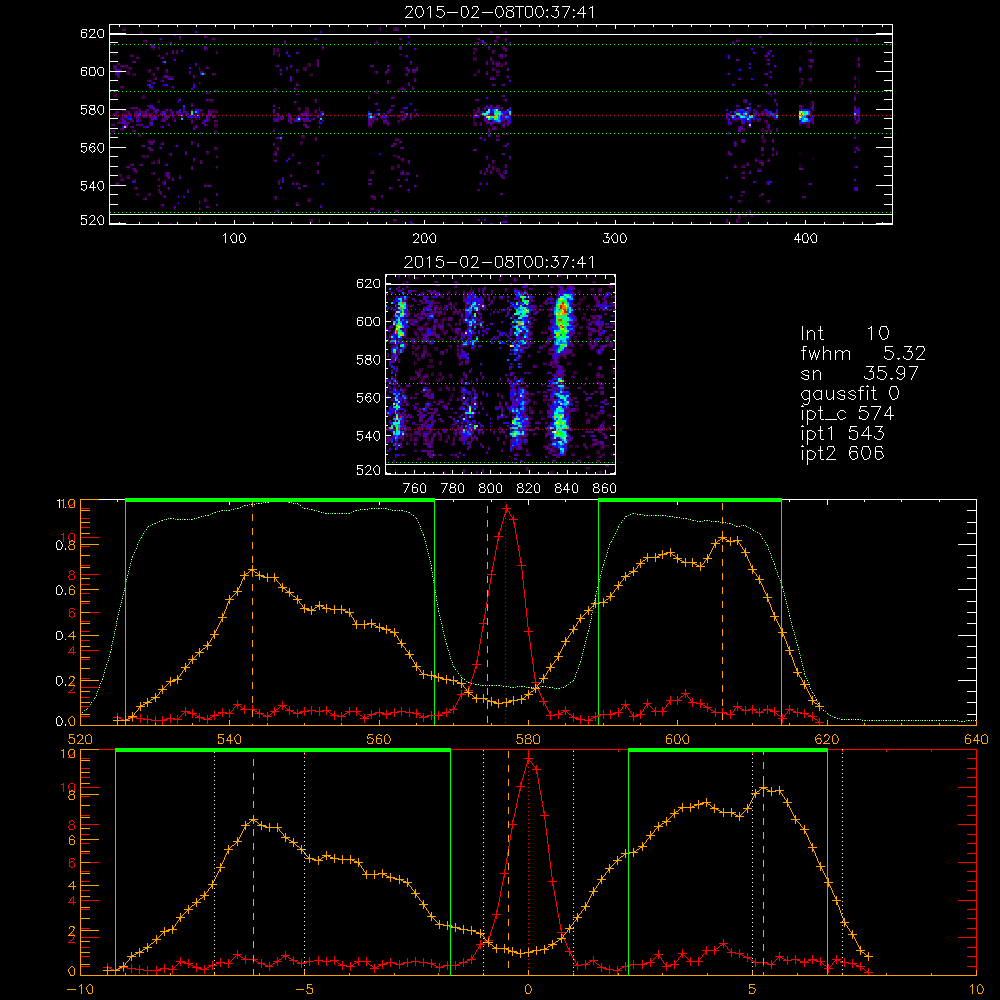Click x-axis label 820 under middle image
Viewport: 1000px width, 1000px height.
click(529, 489)
